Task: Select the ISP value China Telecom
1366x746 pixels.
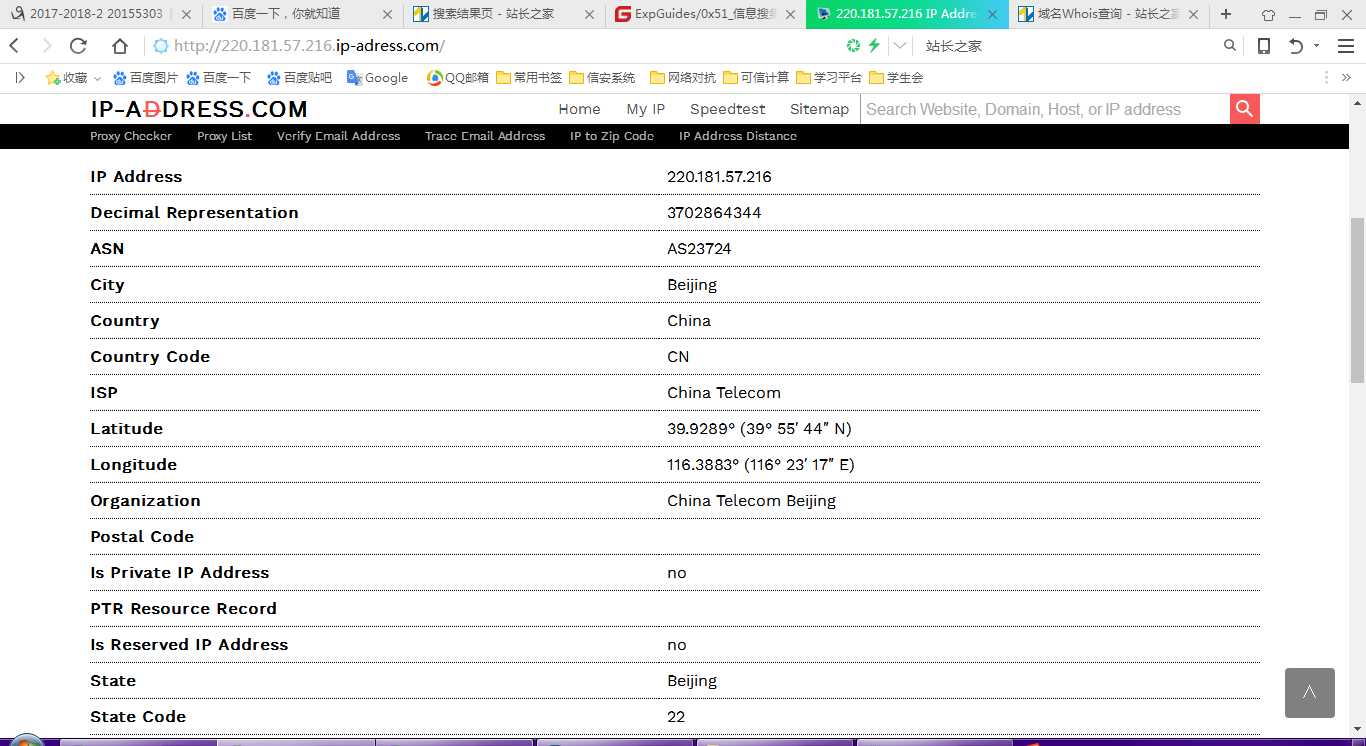Action: pos(724,393)
